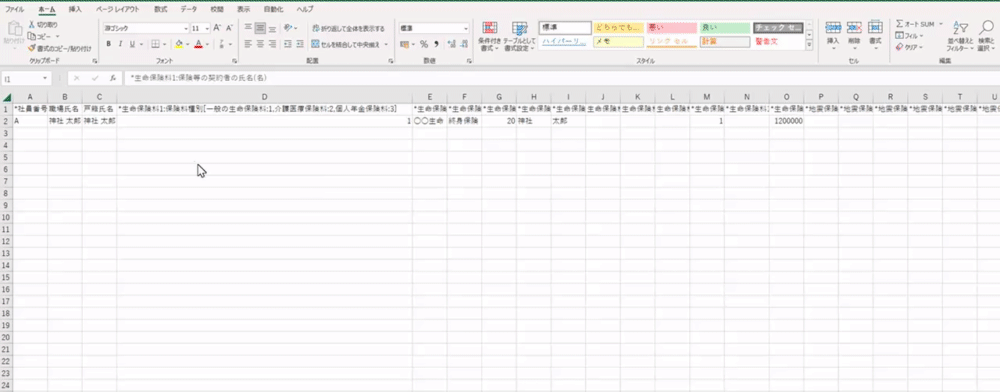This screenshot has width=1000, height=392.
Task: Click the Insert cells icon
Action: pyautogui.click(x=833, y=27)
